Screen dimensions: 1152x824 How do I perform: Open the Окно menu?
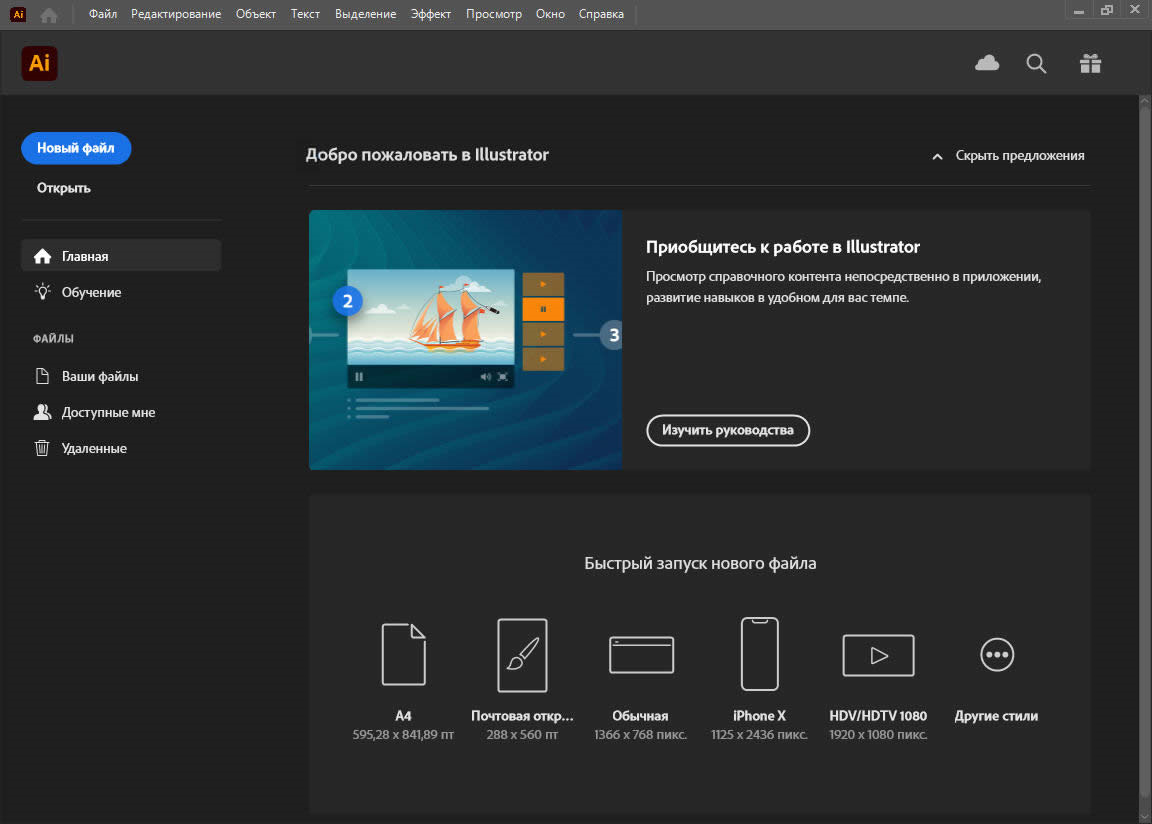pos(550,14)
